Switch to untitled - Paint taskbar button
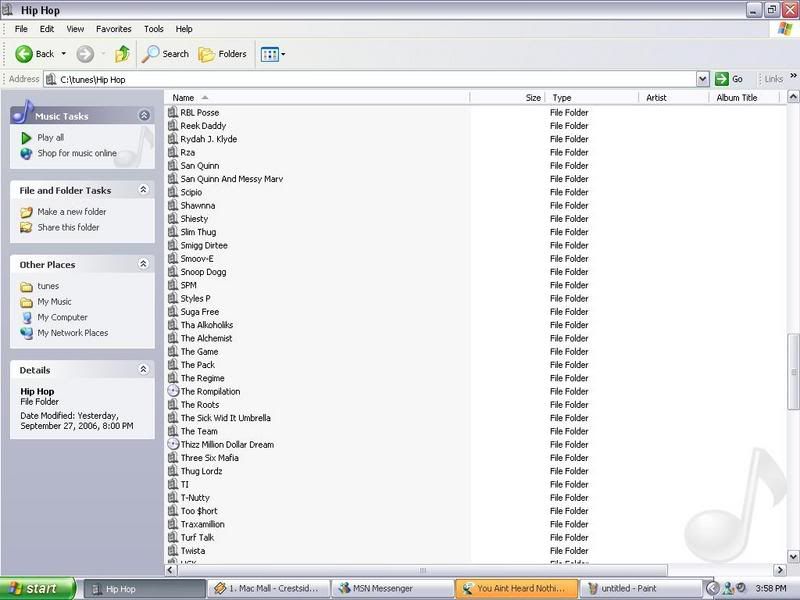This screenshot has height=600, width=800. point(640,588)
